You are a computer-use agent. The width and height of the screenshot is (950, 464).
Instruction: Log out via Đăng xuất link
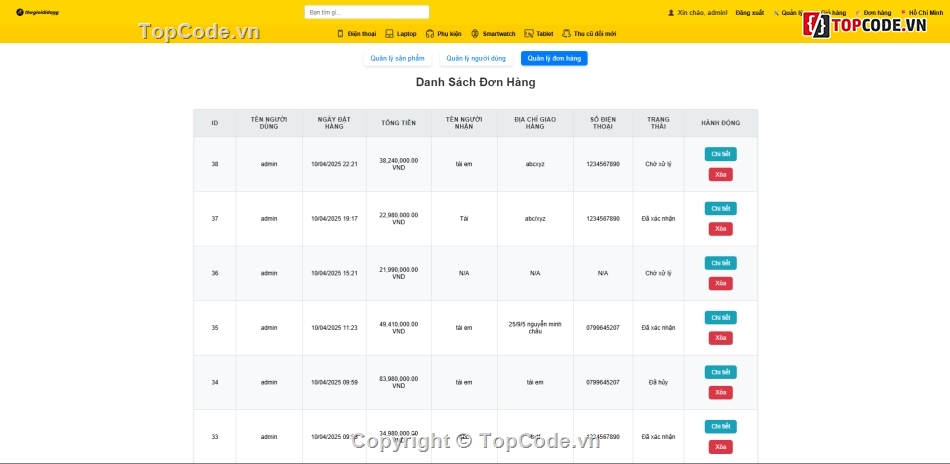pyautogui.click(x=749, y=13)
